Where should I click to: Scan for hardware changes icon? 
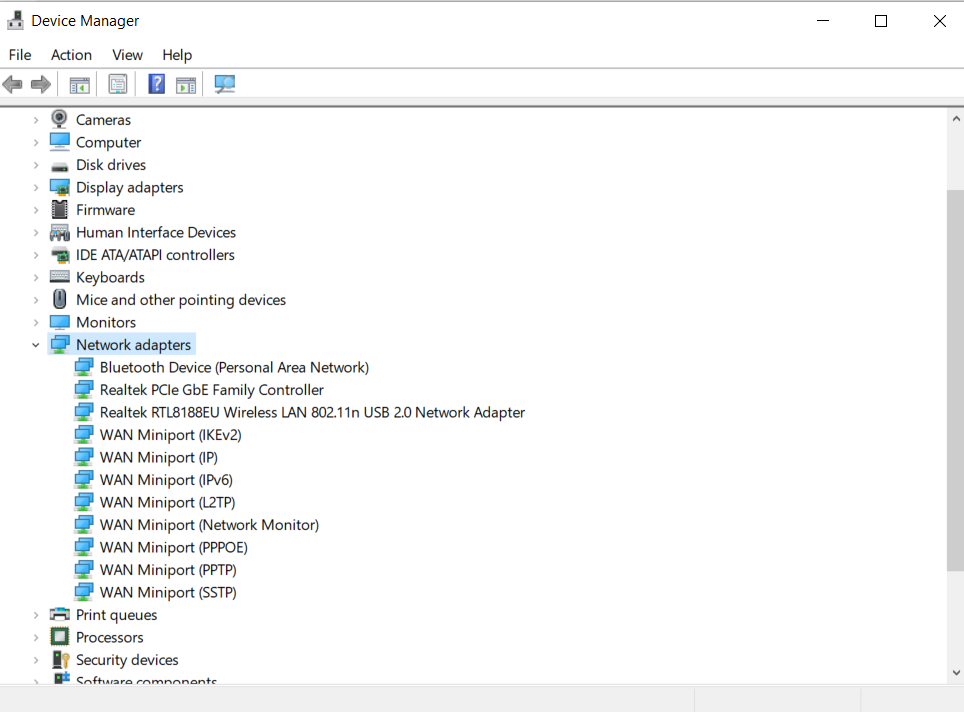point(224,84)
